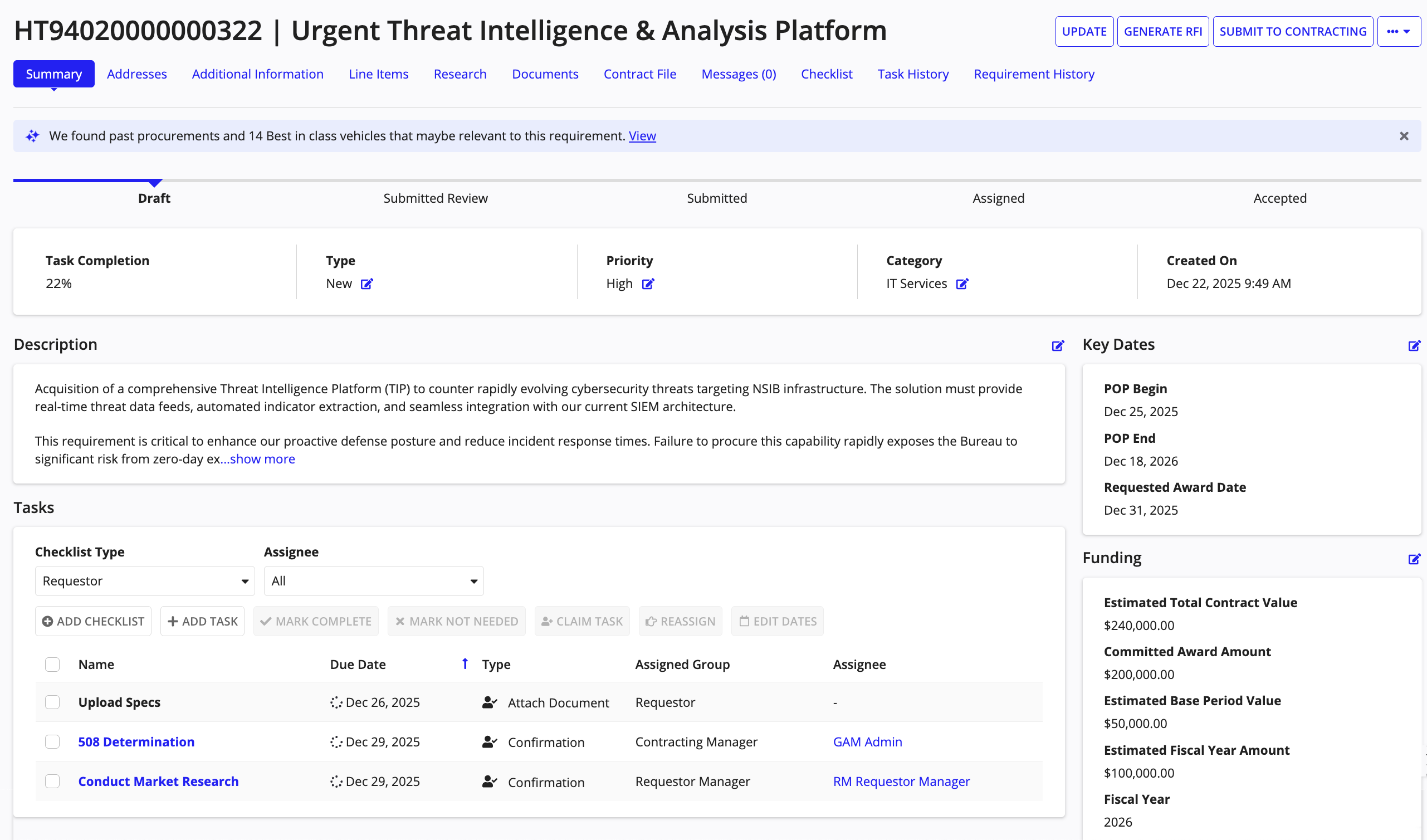Switch to the Addresses tab
The image size is (1427, 840).
(137, 74)
